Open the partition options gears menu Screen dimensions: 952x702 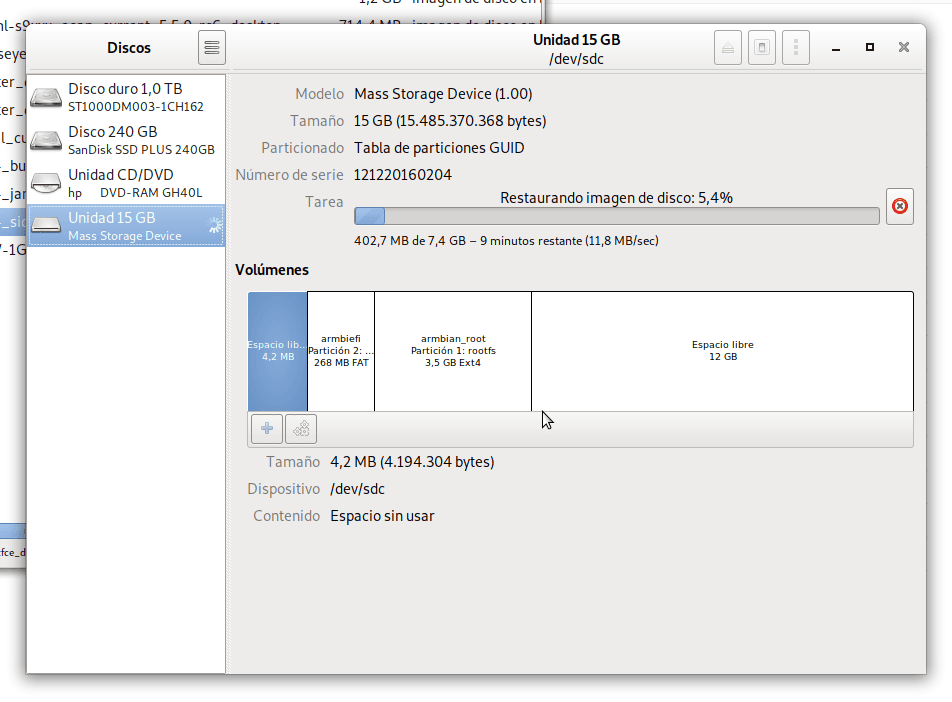click(x=301, y=429)
